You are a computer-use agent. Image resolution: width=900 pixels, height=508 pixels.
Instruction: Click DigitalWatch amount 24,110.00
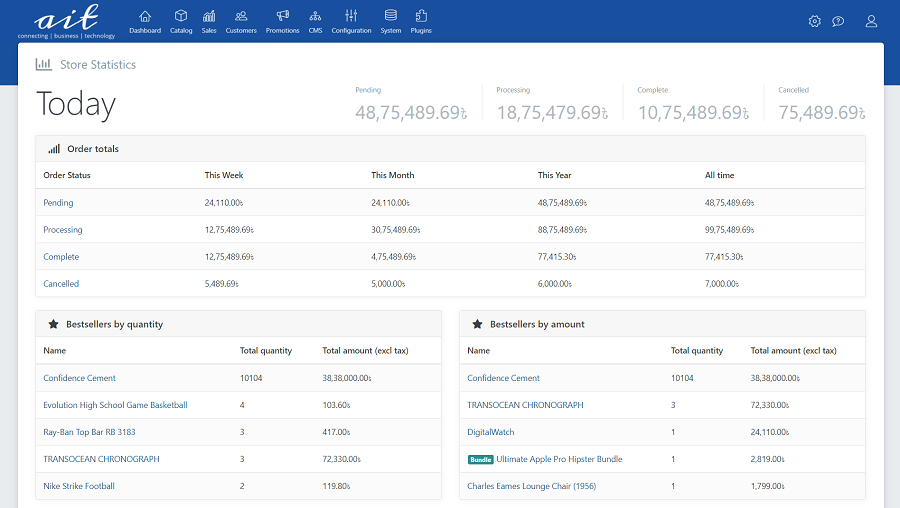click(770, 432)
